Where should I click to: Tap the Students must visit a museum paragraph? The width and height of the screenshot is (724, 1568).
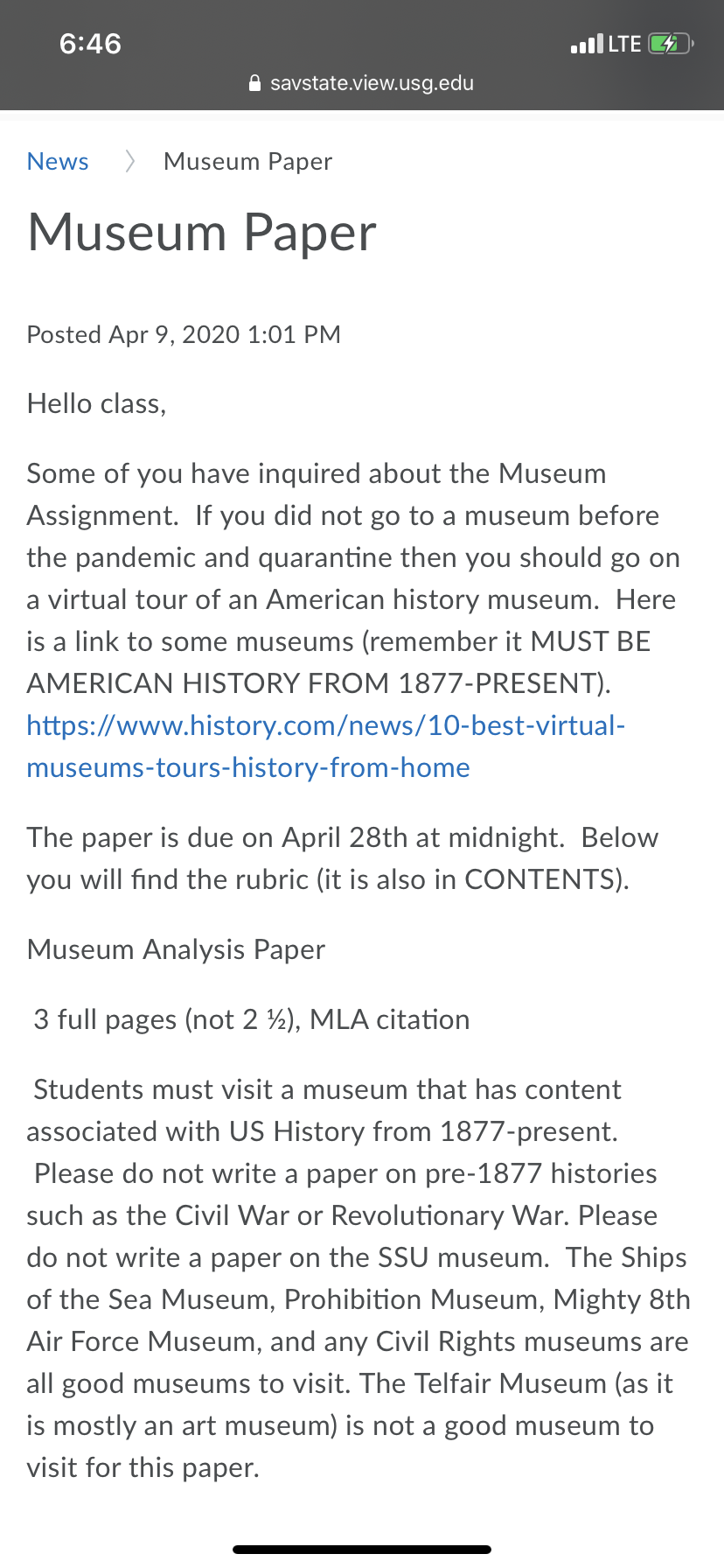coord(359,1278)
